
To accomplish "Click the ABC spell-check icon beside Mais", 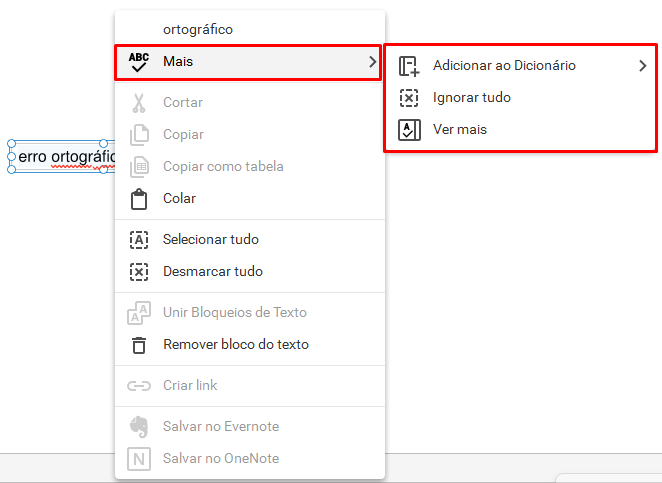I will (138, 62).
